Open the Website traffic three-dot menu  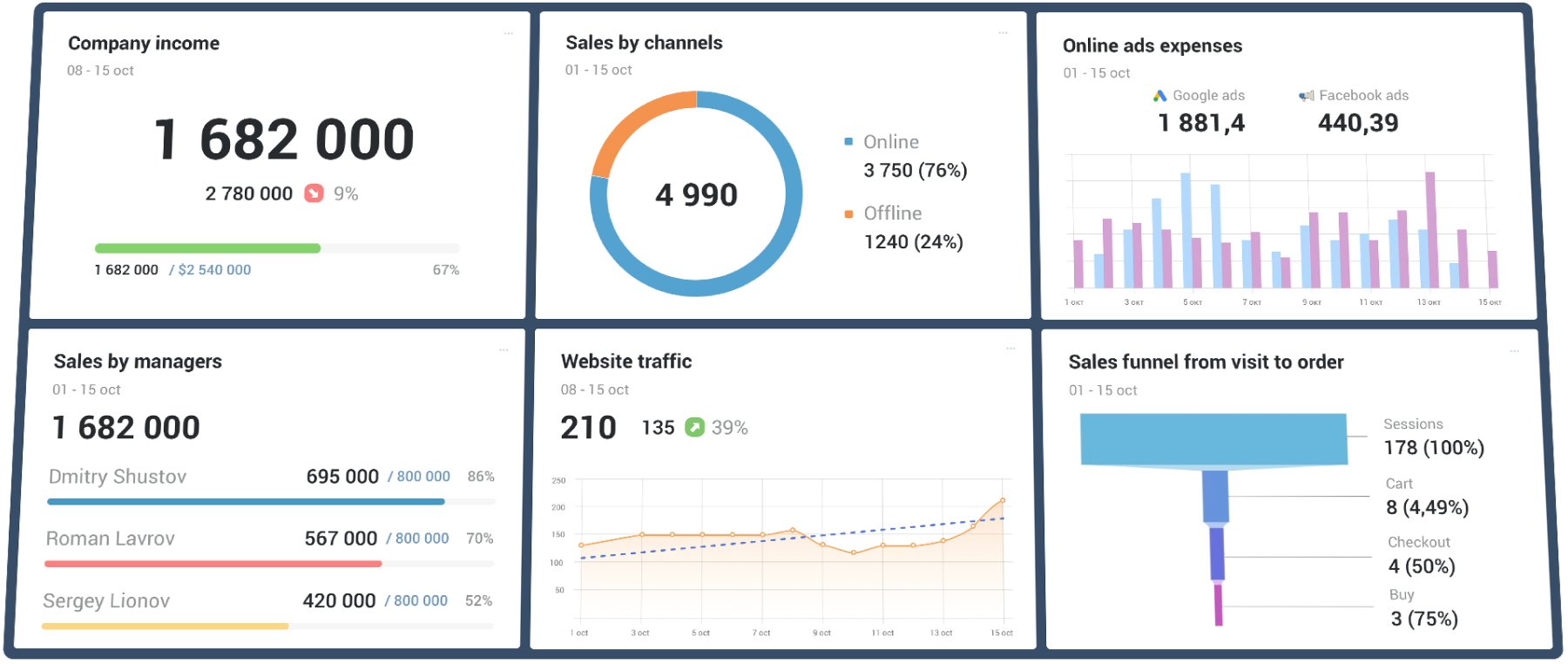click(x=1010, y=349)
